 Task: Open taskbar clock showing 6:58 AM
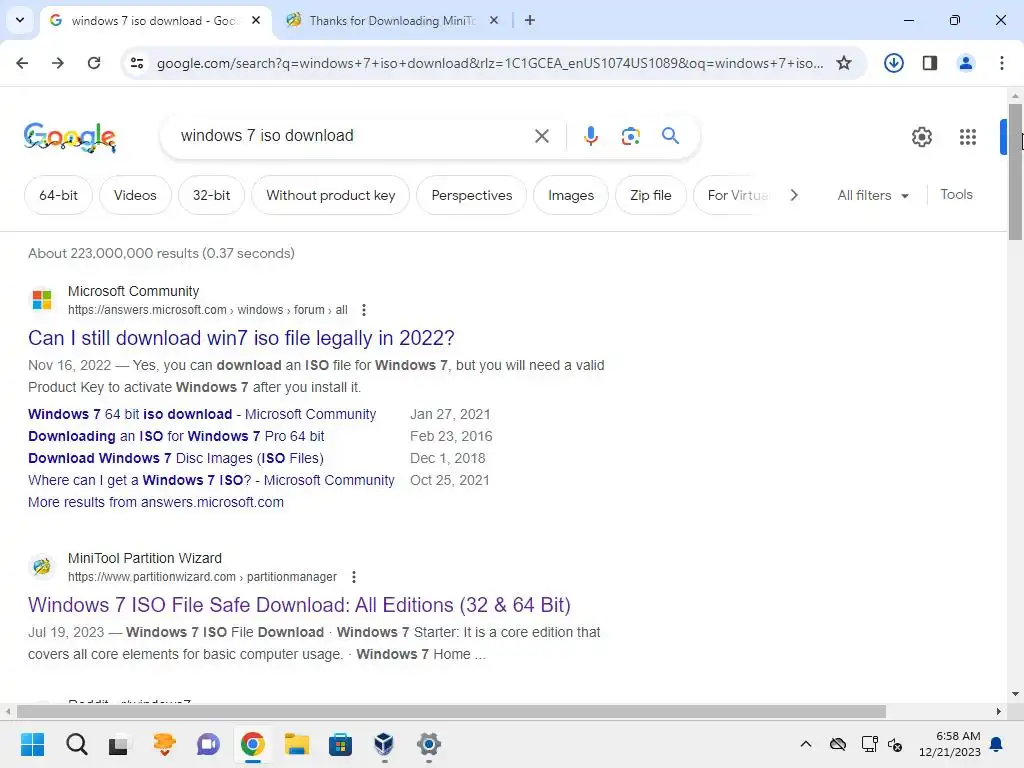coord(950,744)
